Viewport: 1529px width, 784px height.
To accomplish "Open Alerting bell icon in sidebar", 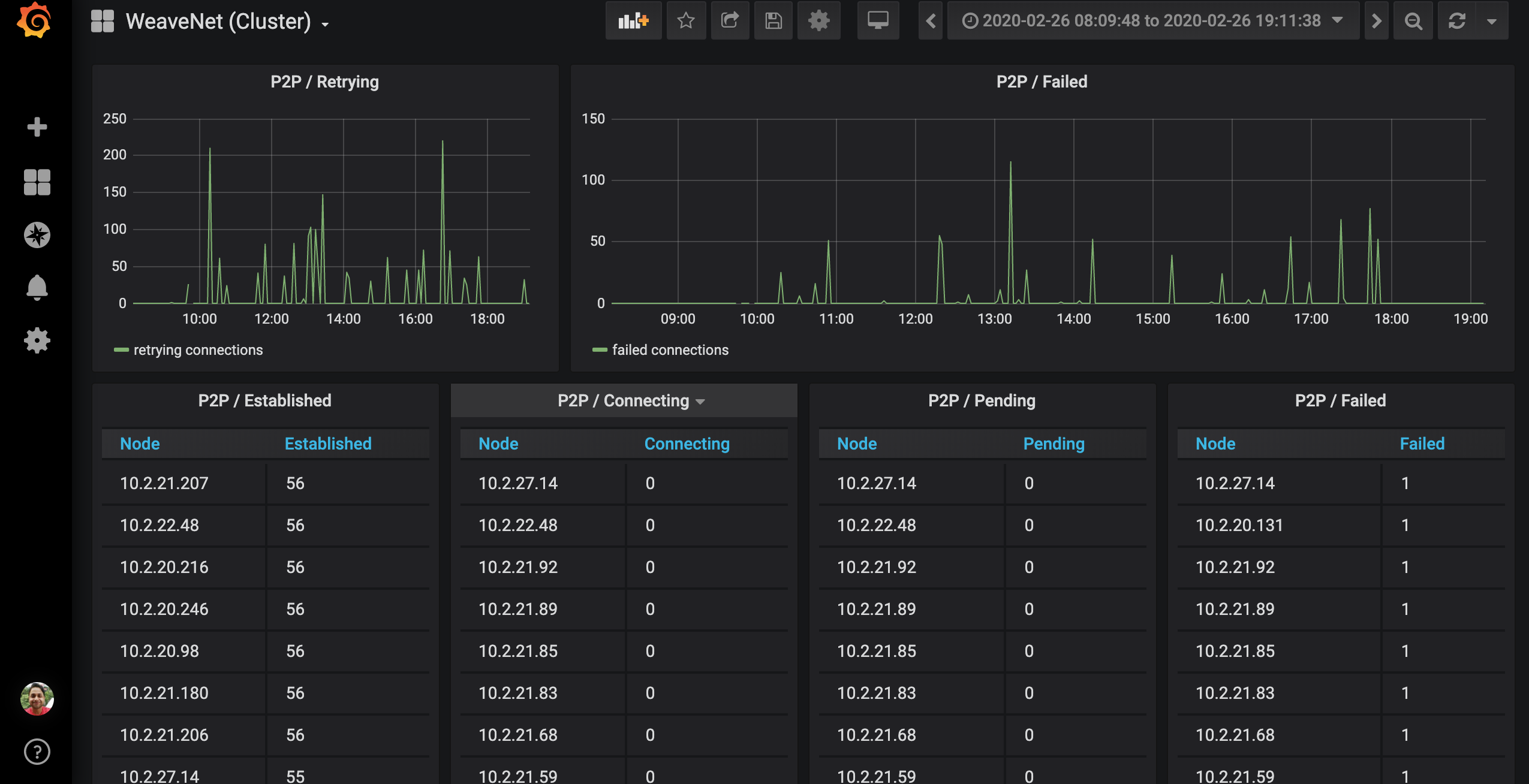I will tap(37, 288).
